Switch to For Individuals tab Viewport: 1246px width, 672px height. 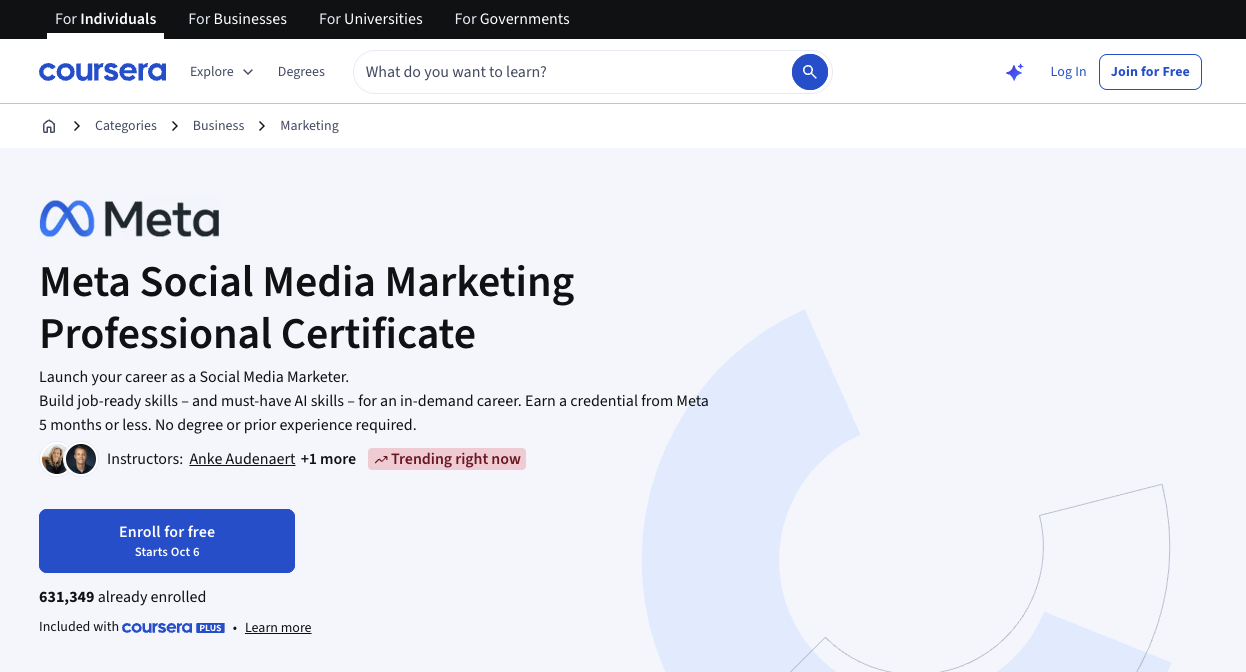click(106, 19)
